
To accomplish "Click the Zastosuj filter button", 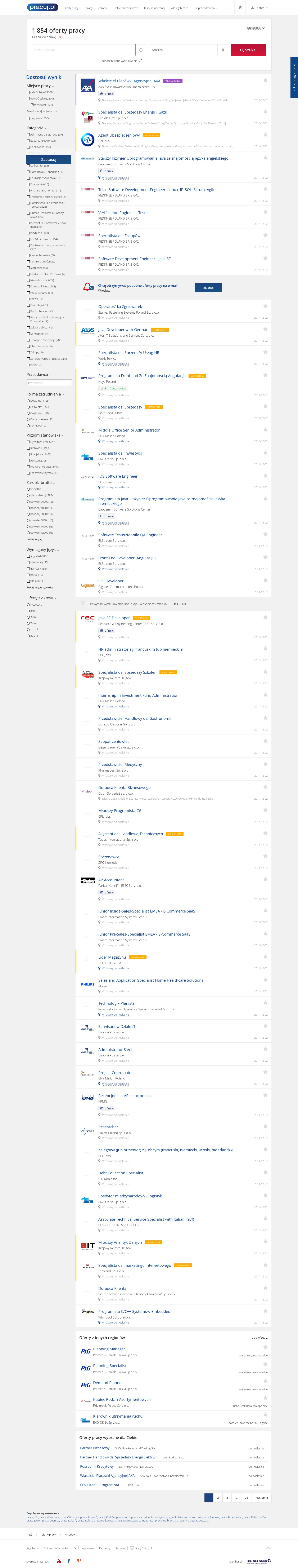I will click(49, 159).
